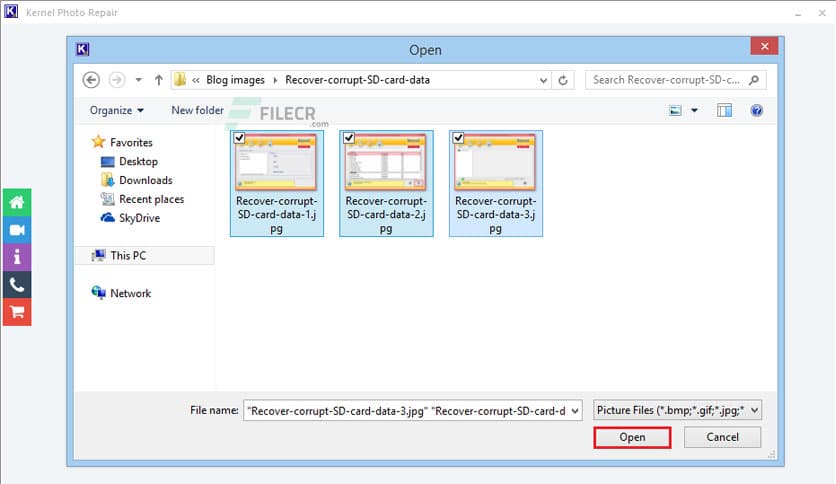Open SkyDrive in navigation pane

139,218
